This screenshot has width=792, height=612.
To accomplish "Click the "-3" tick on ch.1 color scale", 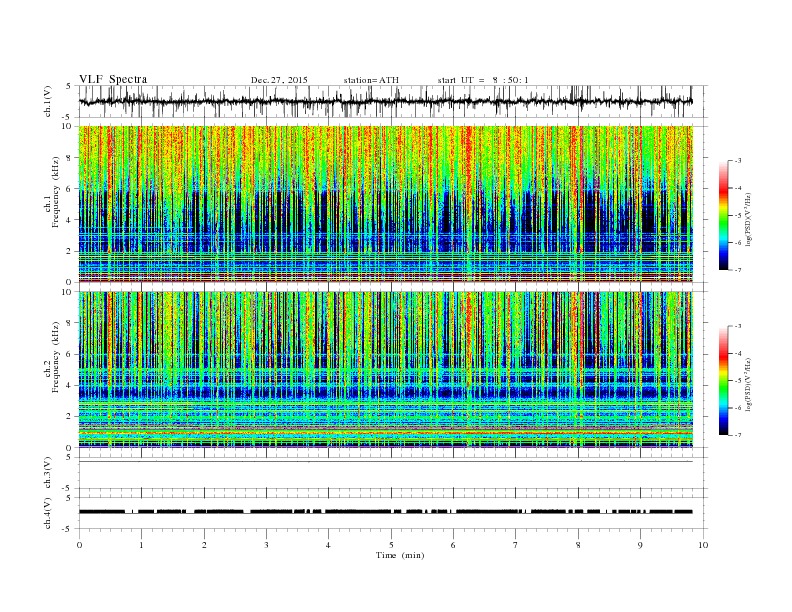I will coord(738,161).
